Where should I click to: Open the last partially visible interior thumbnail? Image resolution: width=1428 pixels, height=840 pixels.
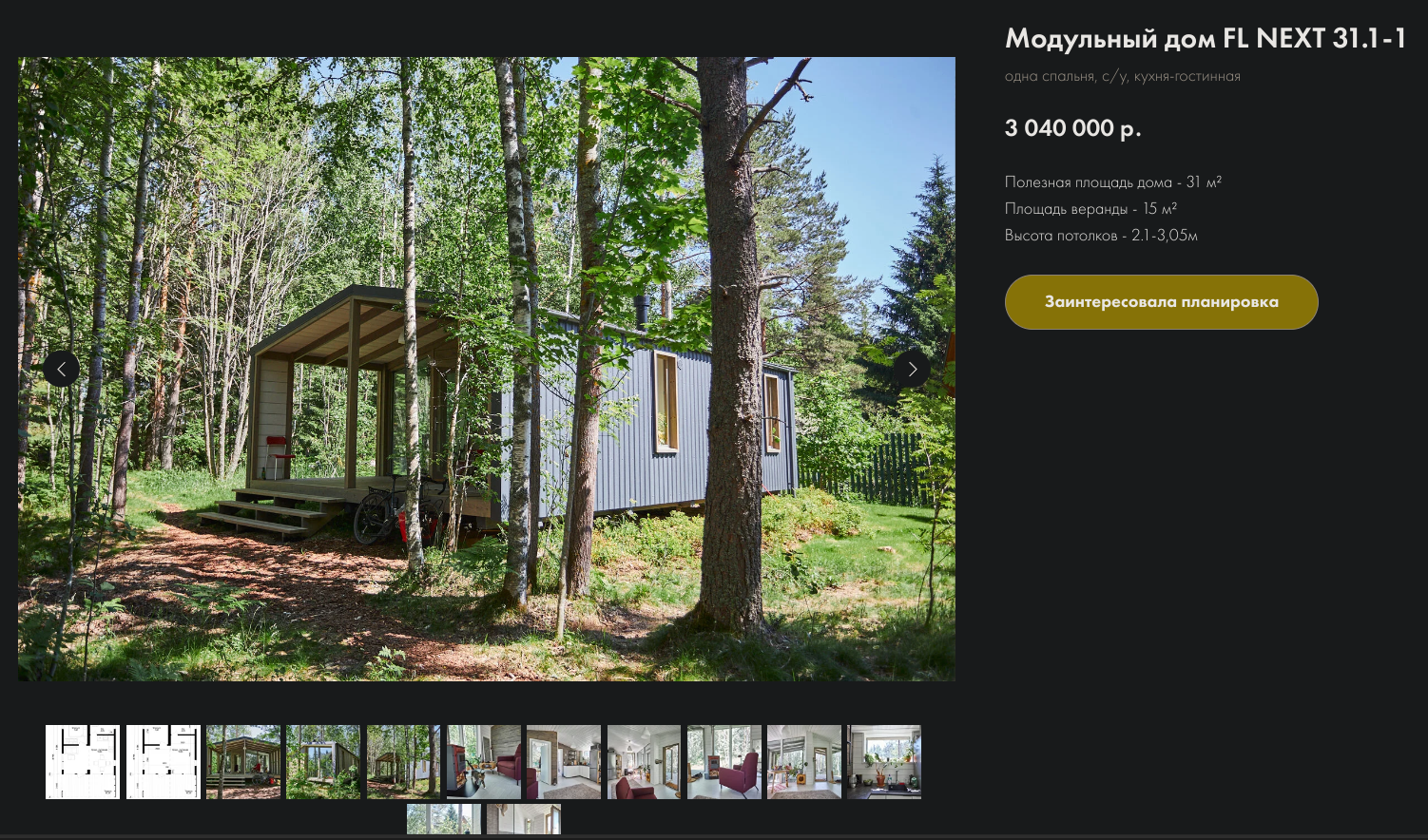pyautogui.click(x=524, y=819)
